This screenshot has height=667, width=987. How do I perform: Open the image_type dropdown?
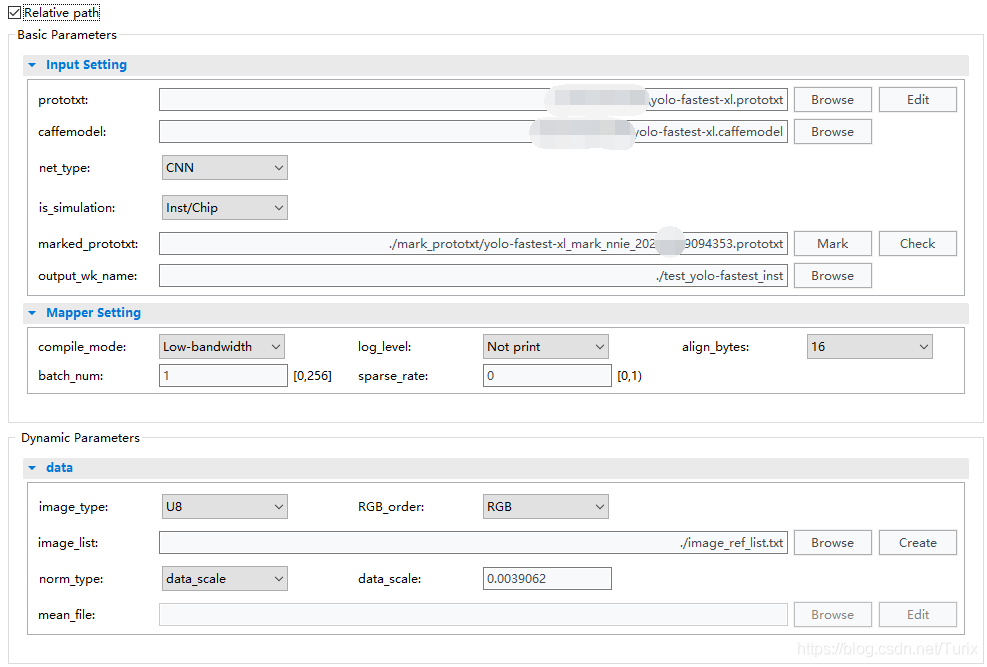coord(225,507)
